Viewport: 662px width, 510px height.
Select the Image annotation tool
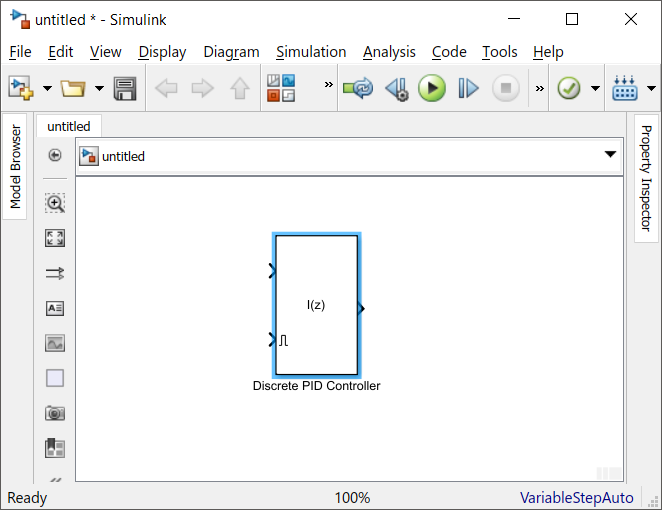pos(55,343)
